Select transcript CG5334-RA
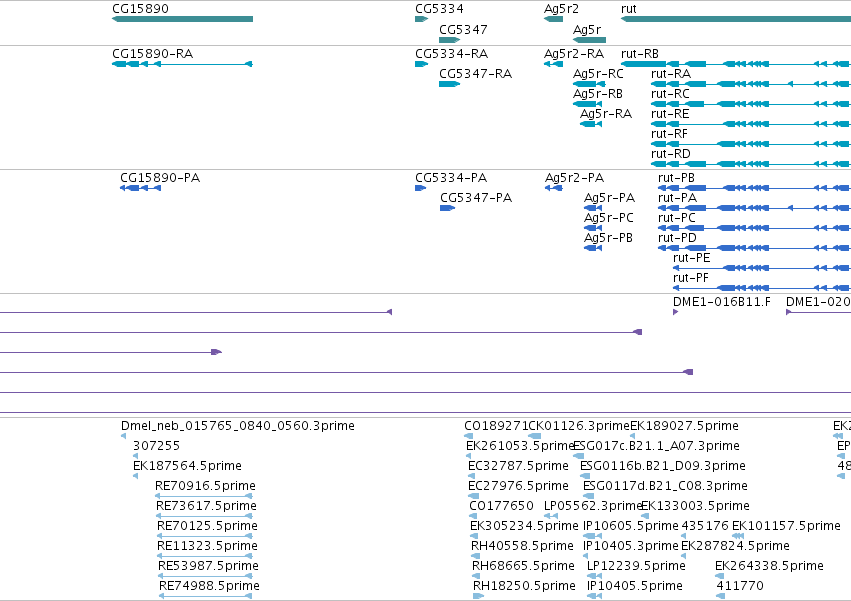The image size is (851, 601). (x=452, y=54)
